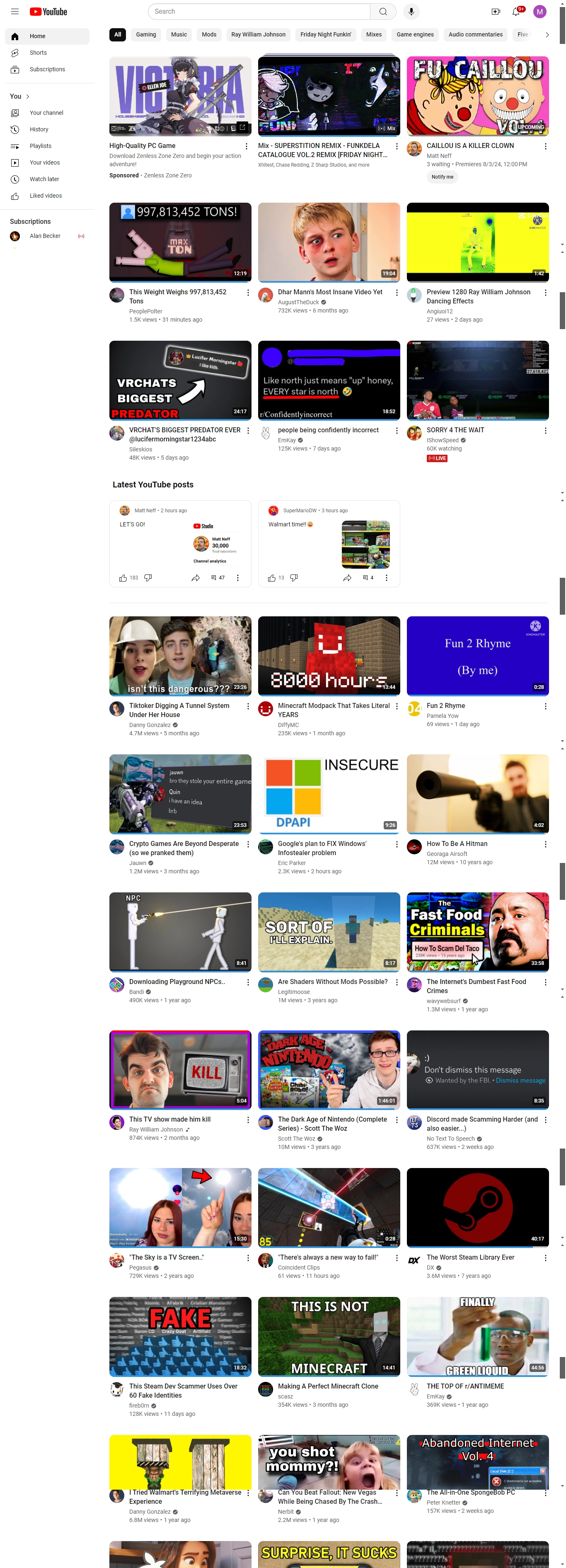Viewport: 566px width, 1568px height.
Task: Open Shorts from sidebar
Action: [x=47, y=53]
